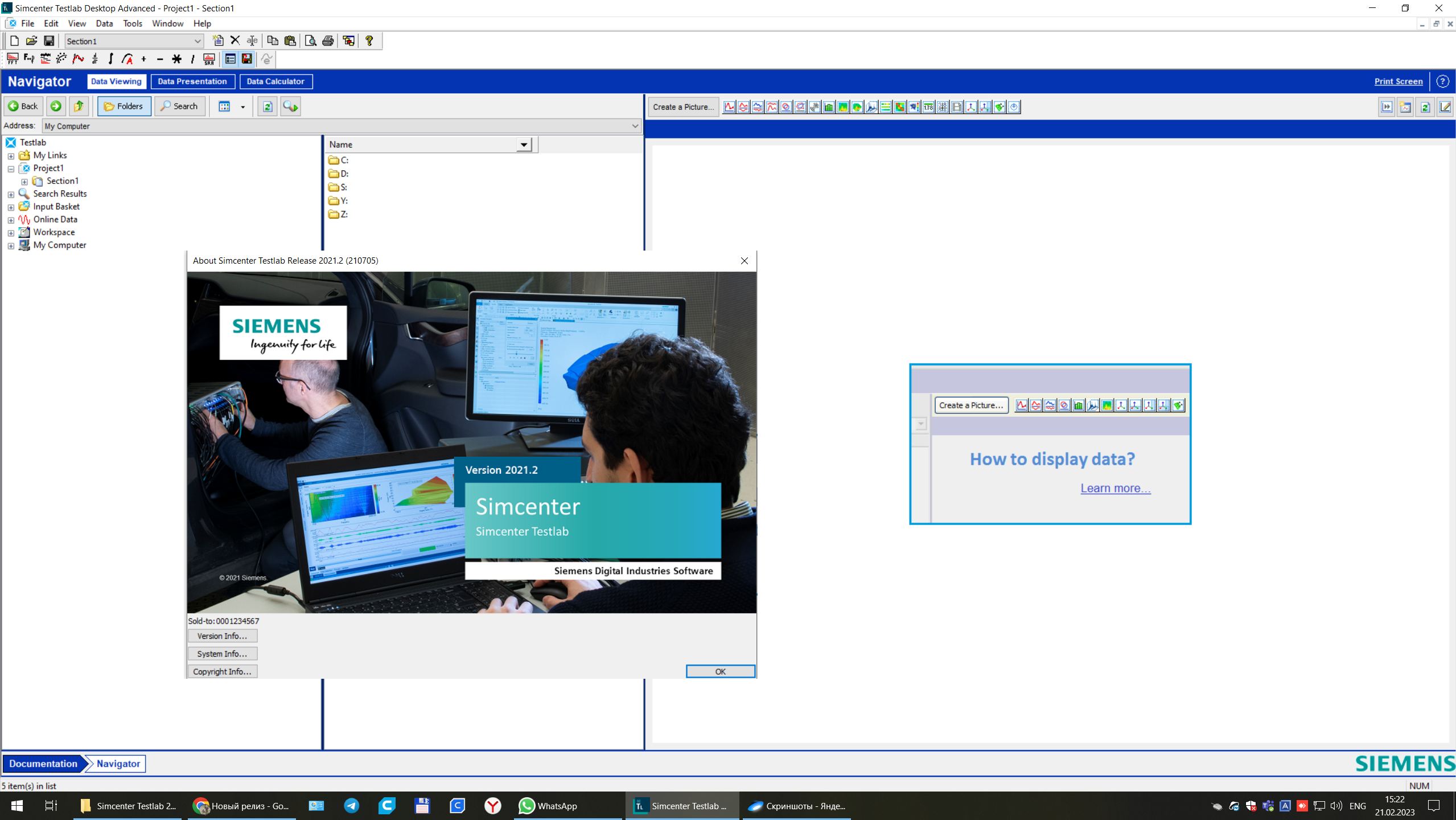Click the Save floppy disk icon

(x=49, y=41)
